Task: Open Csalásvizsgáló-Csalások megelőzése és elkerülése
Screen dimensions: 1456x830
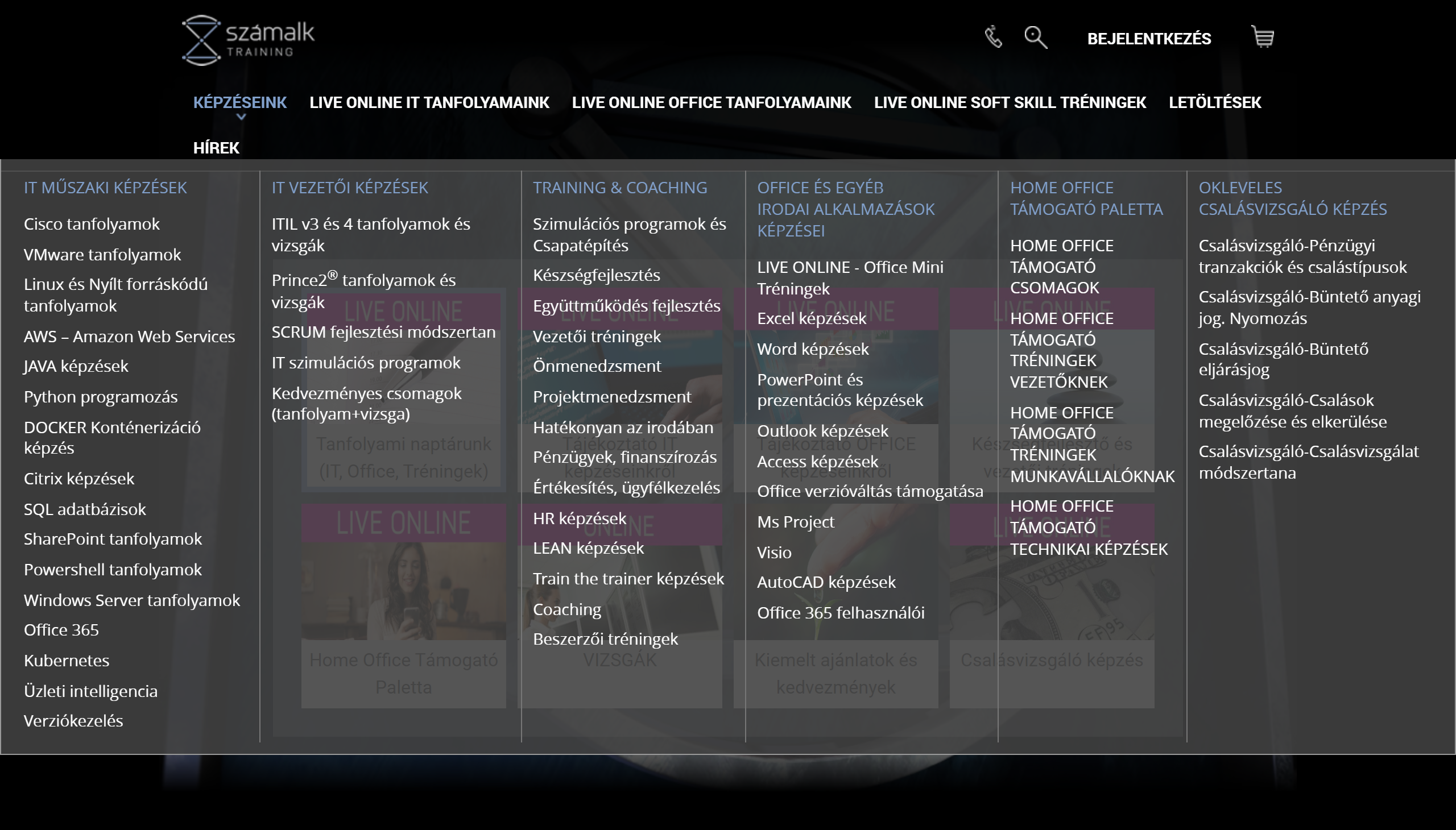Action: [x=1293, y=411]
